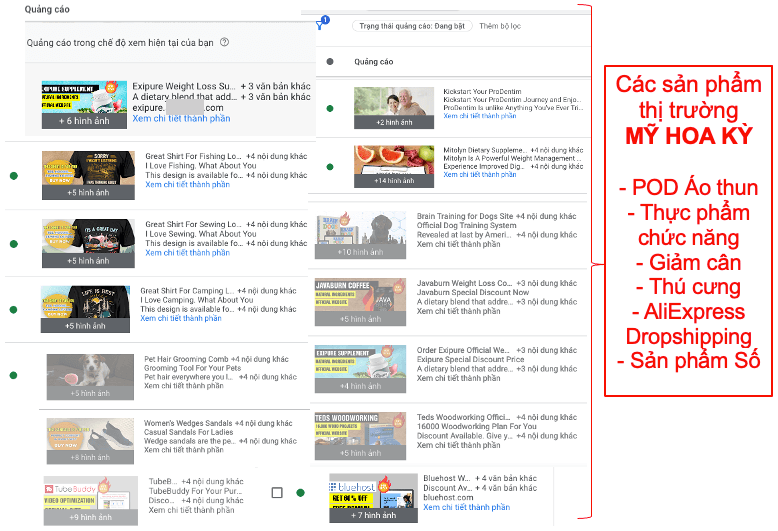Toggle status dot for ProDentim ad

coord(330,108)
